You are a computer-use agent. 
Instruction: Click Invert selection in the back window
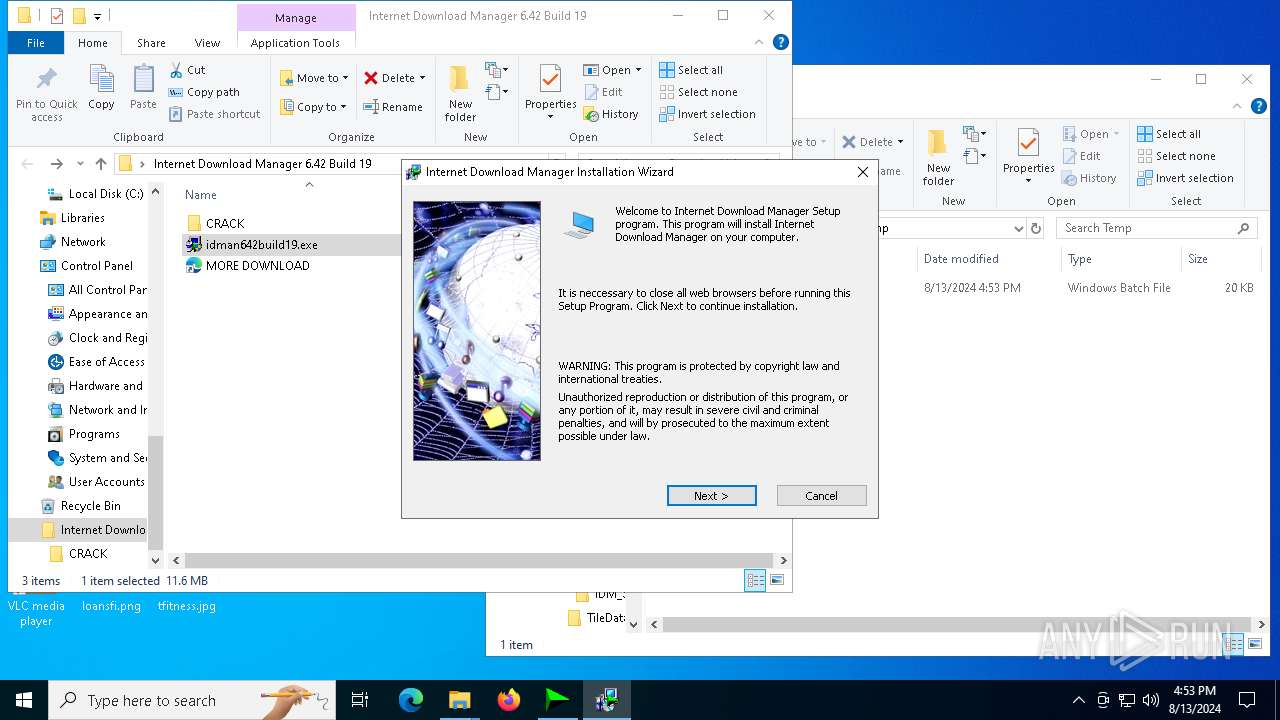pos(1185,178)
